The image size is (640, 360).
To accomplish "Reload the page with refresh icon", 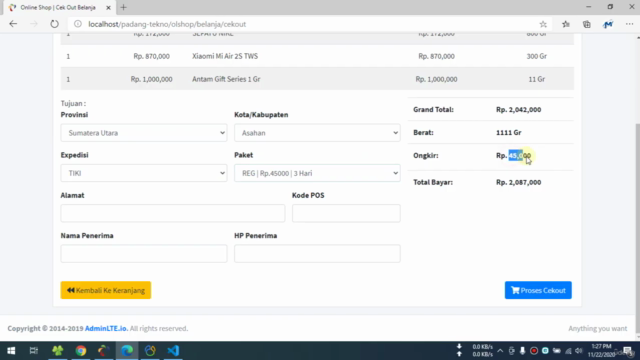I will (x=54, y=24).
